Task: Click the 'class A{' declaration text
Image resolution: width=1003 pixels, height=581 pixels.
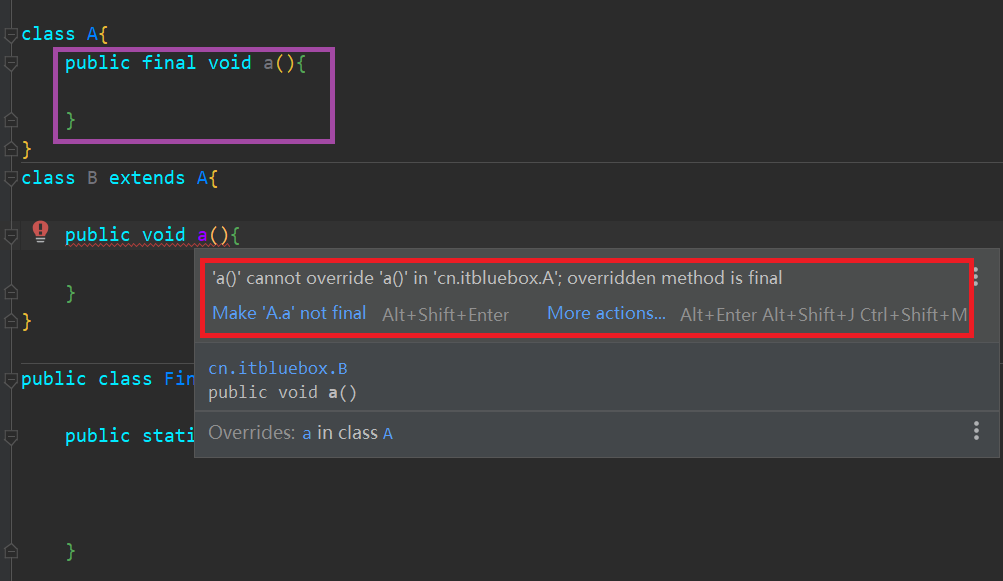Action: pos(65,34)
